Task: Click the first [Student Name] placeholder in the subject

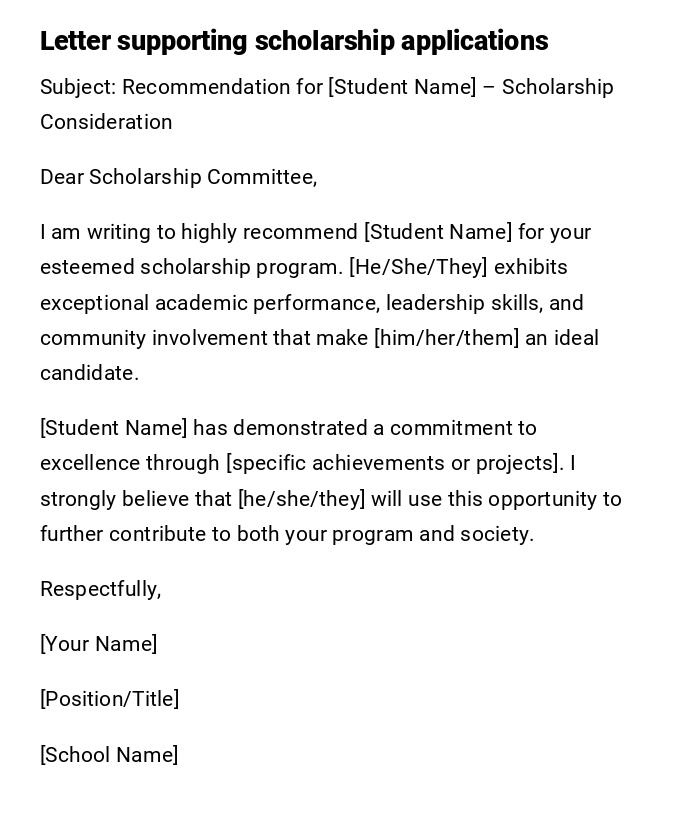Action: click(402, 88)
